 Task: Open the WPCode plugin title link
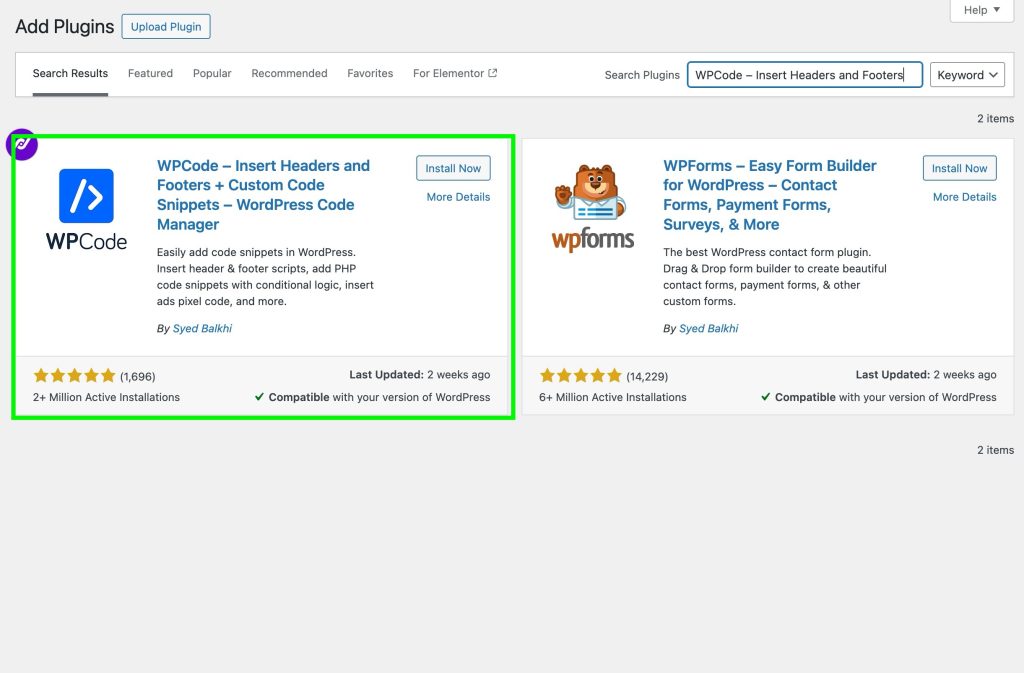(x=263, y=195)
